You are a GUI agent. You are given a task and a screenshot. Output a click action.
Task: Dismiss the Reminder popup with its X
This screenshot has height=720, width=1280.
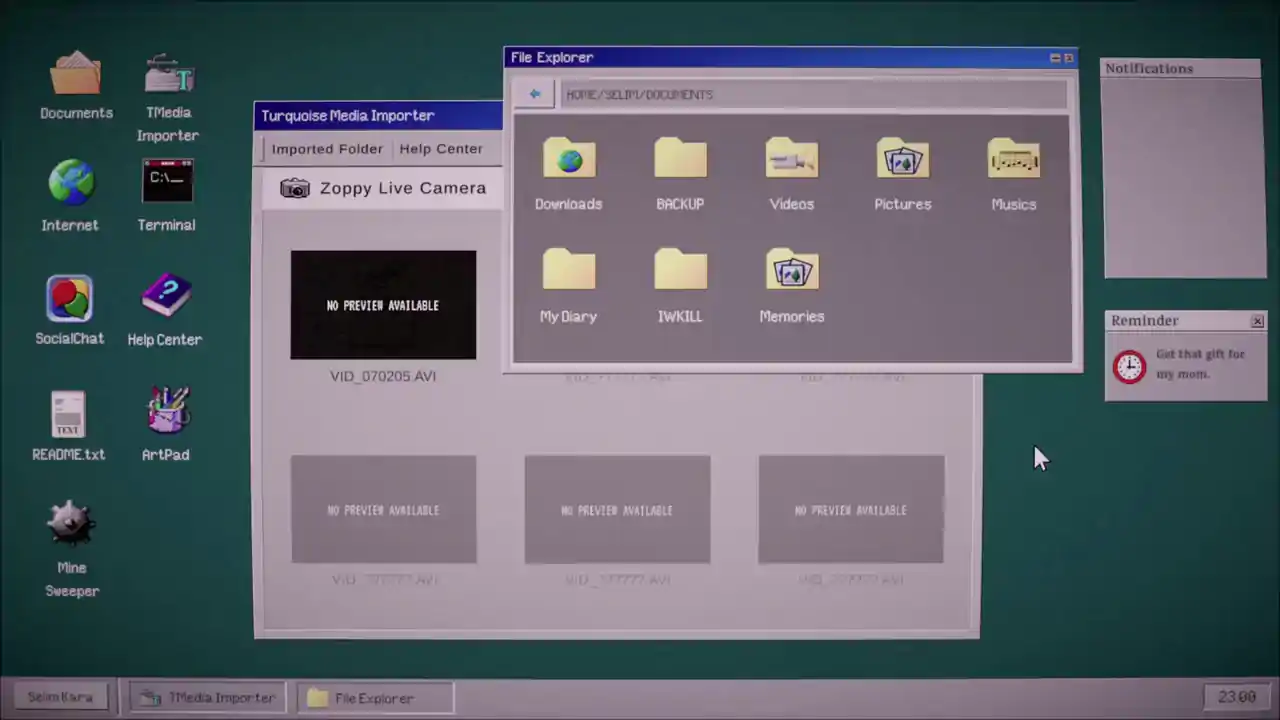[x=1257, y=321]
